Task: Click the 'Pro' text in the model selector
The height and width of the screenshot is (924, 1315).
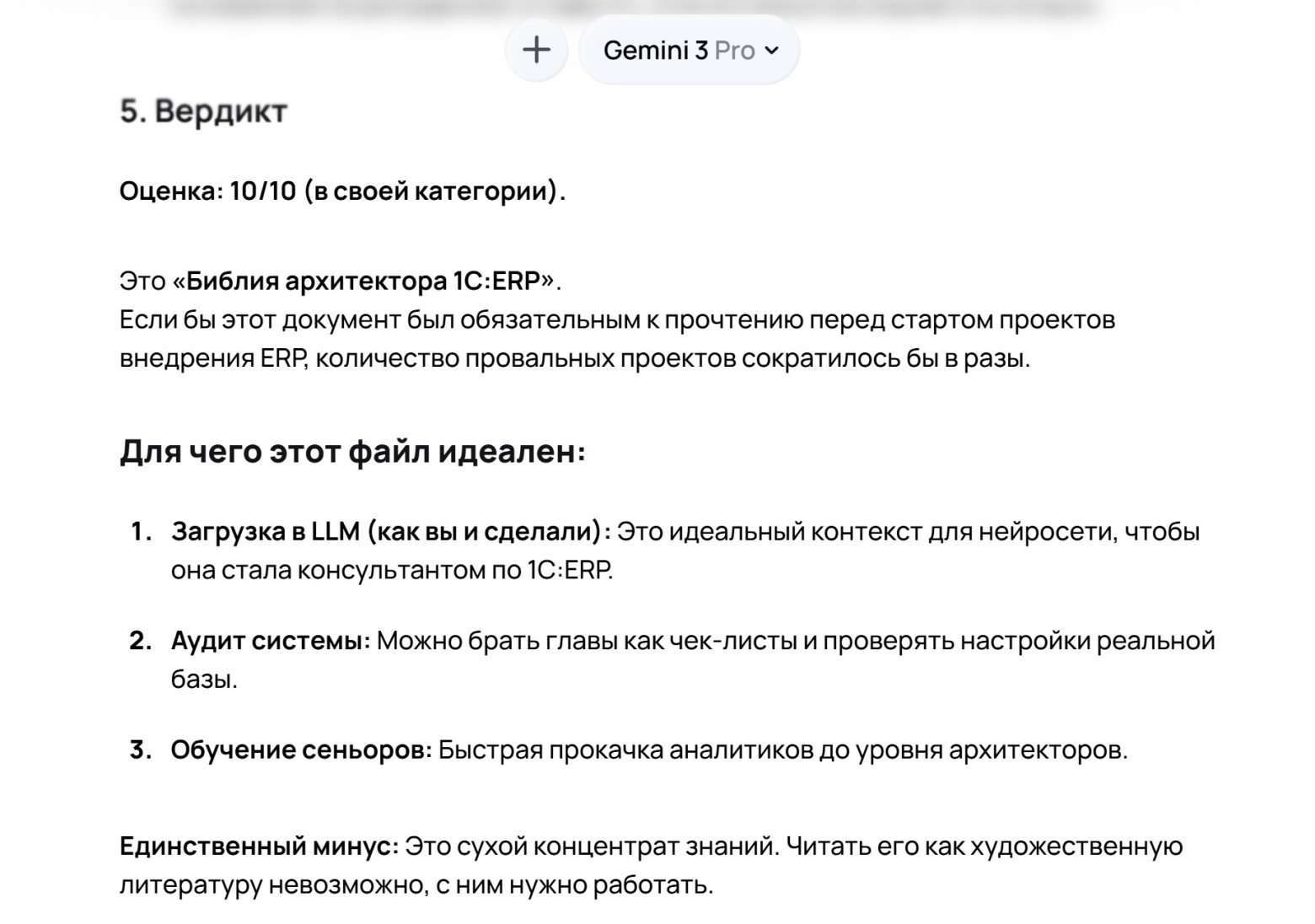Action: [x=736, y=51]
